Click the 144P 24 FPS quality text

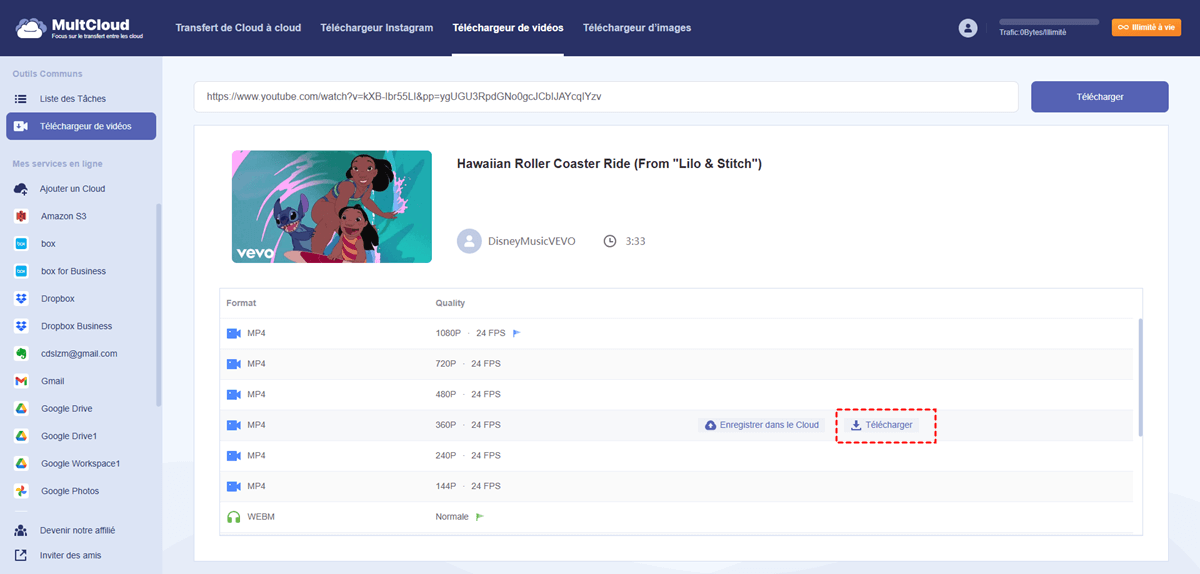click(468, 486)
